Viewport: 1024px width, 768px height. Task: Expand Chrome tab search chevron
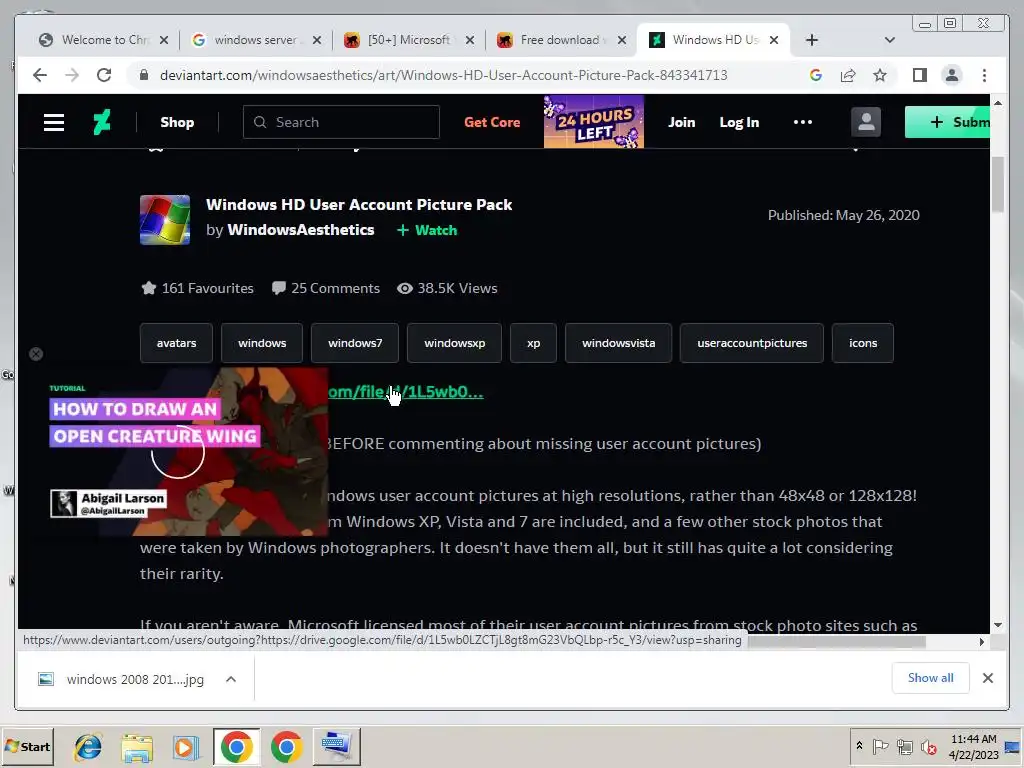pos(889,40)
